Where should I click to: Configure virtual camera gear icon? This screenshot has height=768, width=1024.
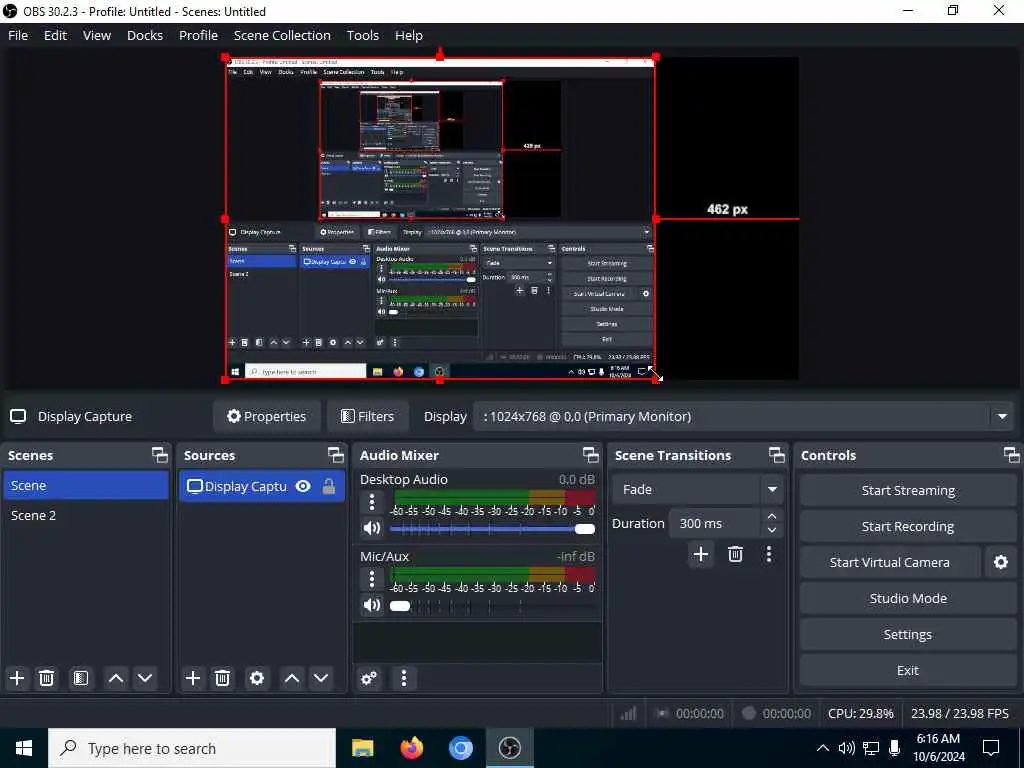pyautogui.click(x=1000, y=562)
